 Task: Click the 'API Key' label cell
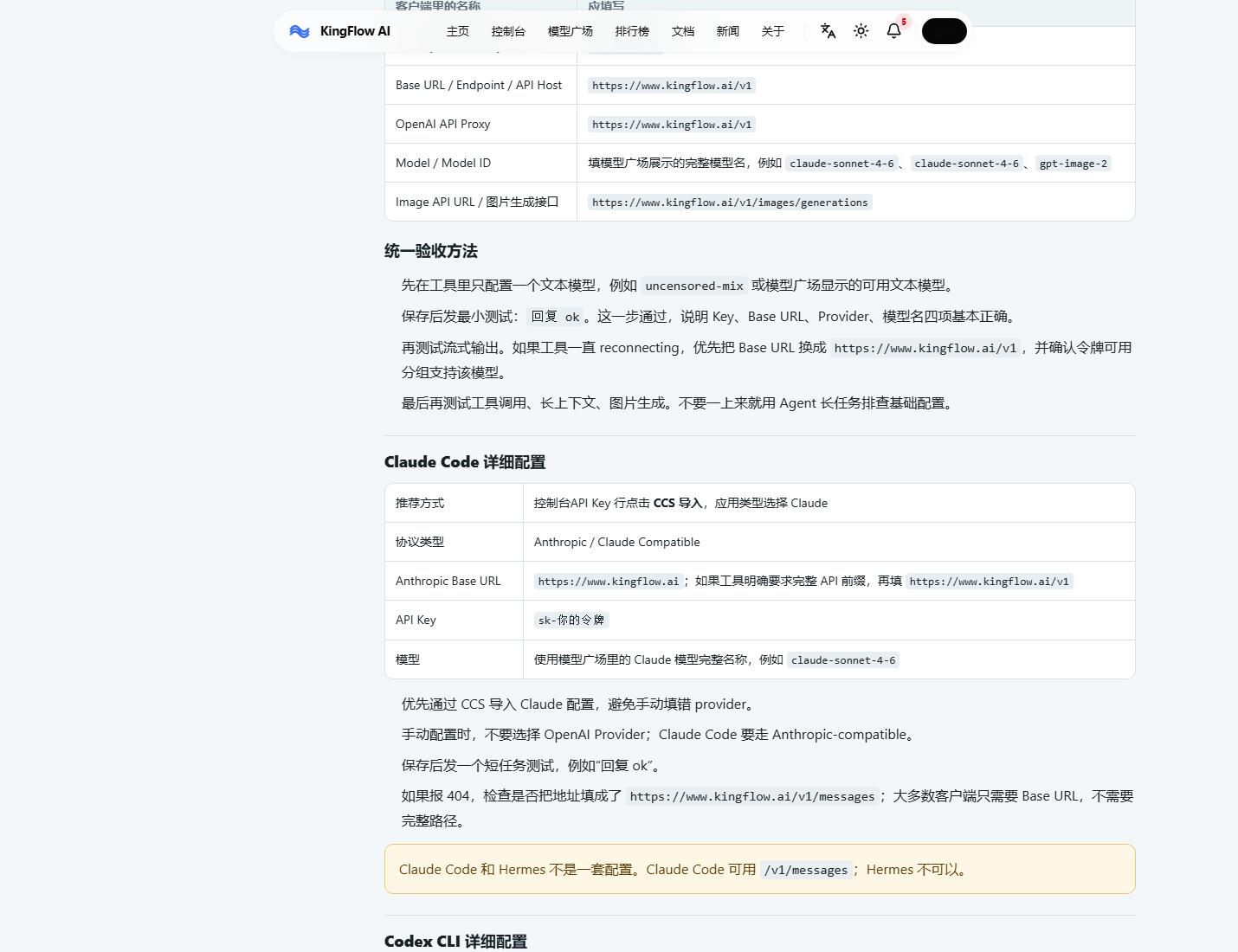(455, 620)
